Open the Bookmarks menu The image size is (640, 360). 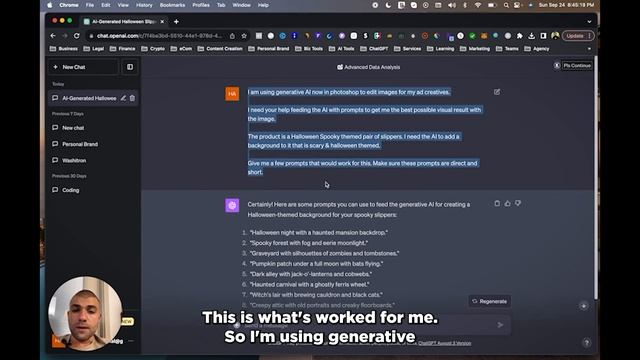click(172, 5)
